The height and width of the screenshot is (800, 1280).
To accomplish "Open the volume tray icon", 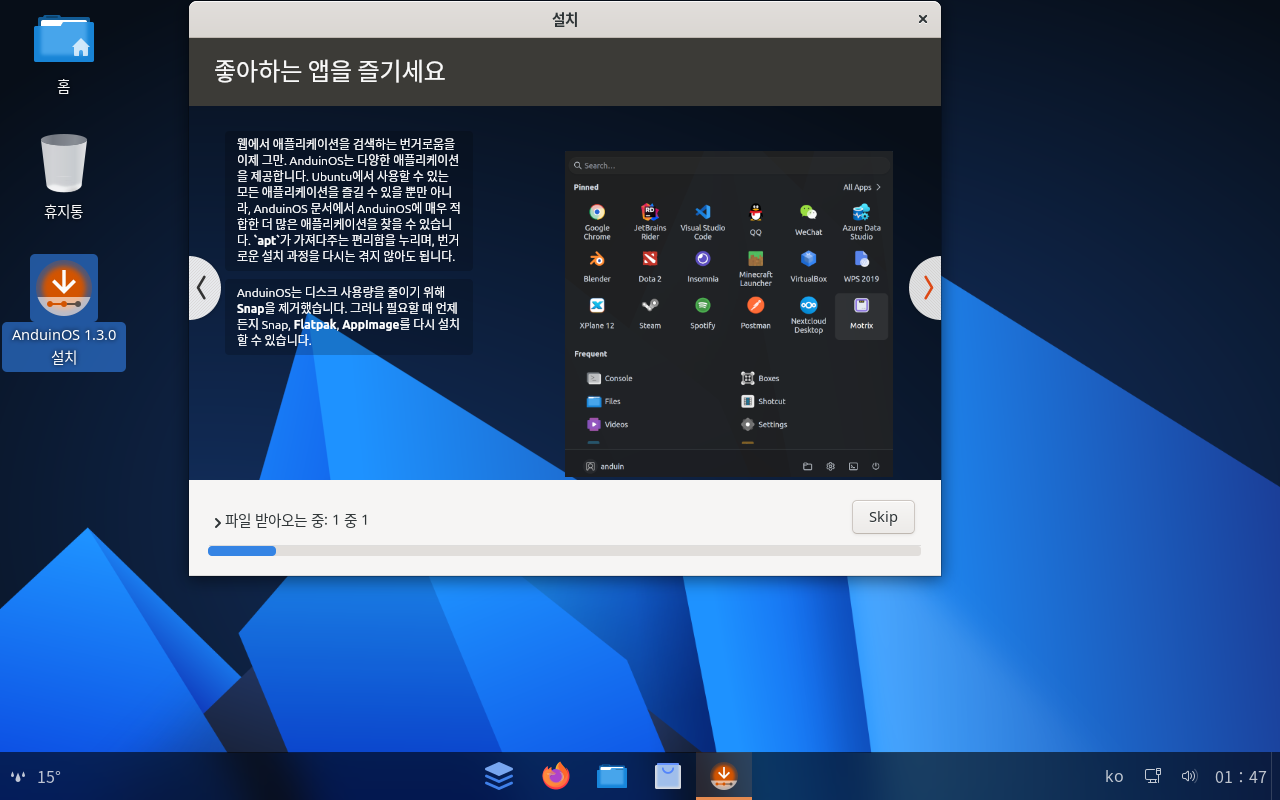I will pyautogui.click(x=1189, y=776).
